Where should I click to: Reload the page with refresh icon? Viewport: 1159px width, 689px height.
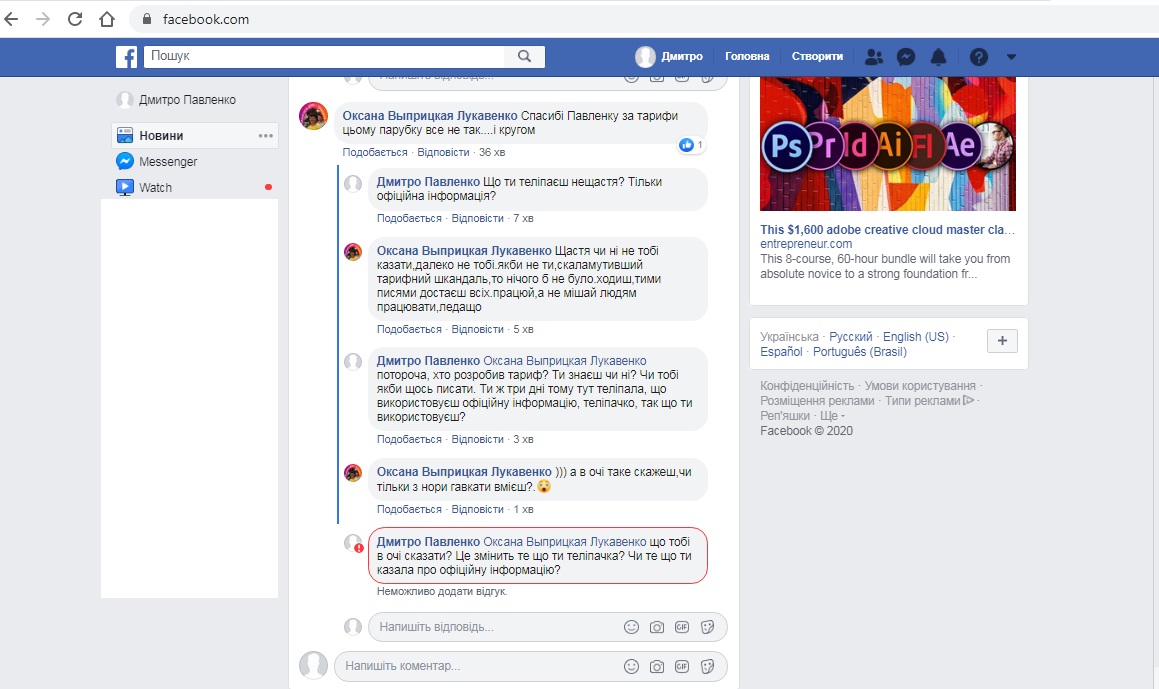(x=75, y=19)
